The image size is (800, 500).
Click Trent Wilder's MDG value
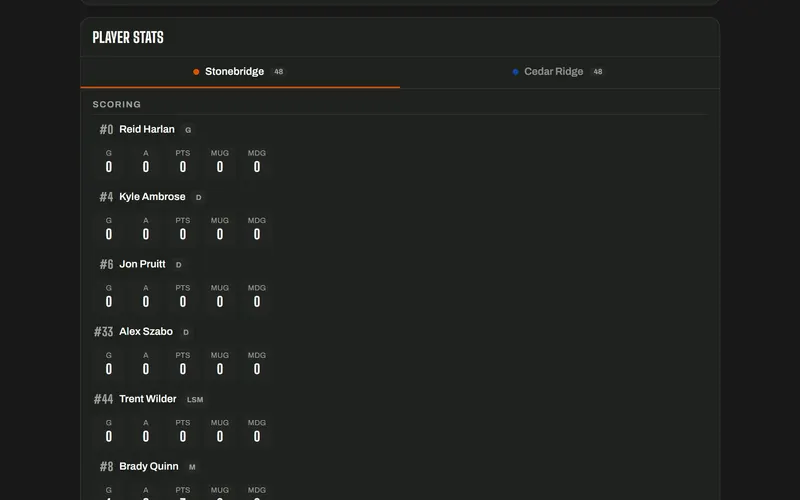tap(257, 436)
